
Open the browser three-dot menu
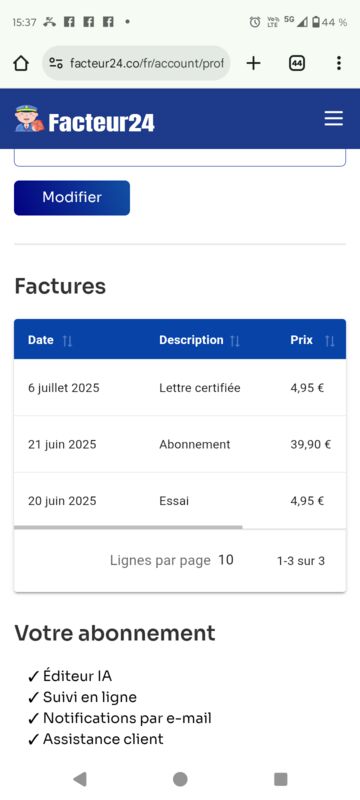pyautogui.click(x=339, y=63)
